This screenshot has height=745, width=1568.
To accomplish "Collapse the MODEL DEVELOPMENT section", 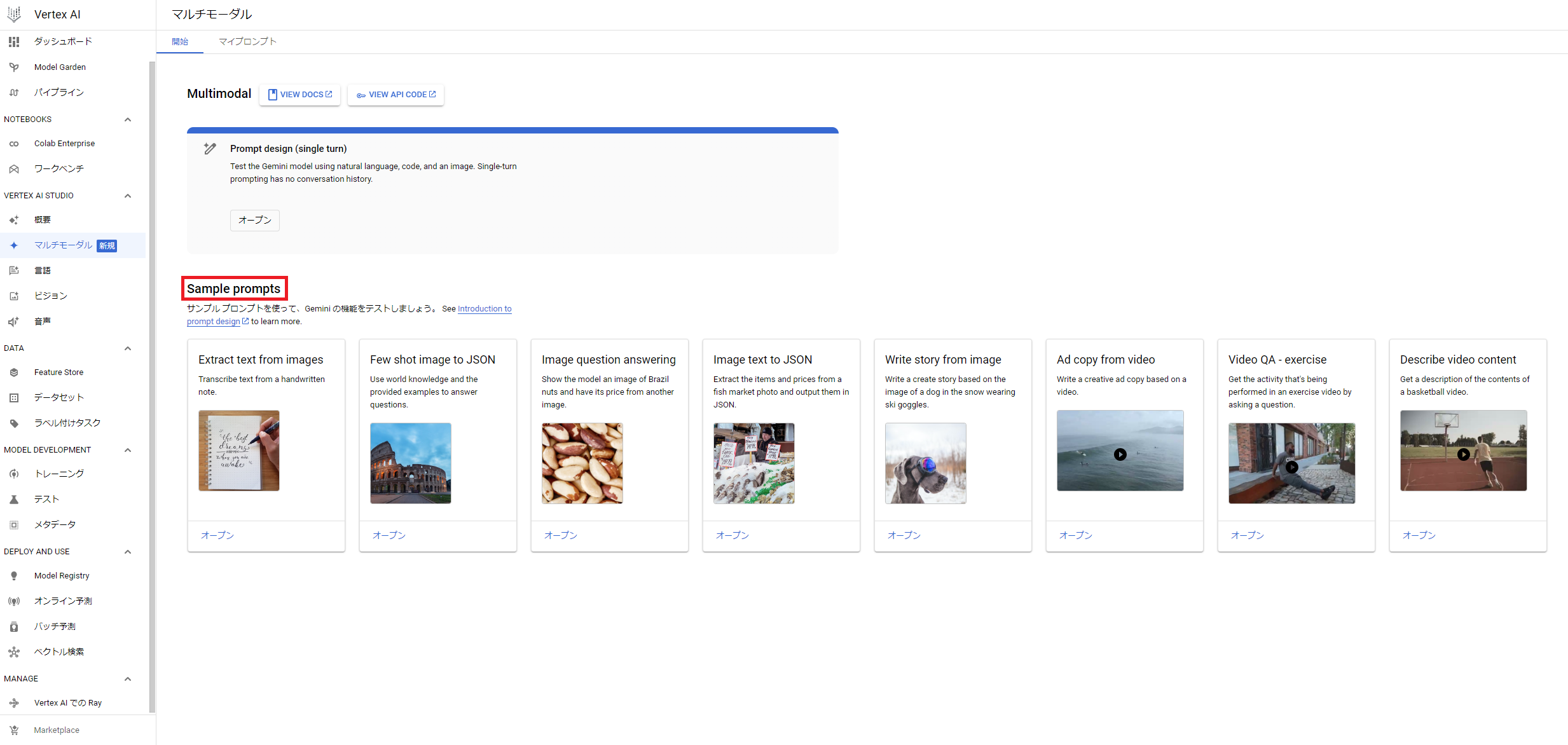I will click(x=128, y=450).
